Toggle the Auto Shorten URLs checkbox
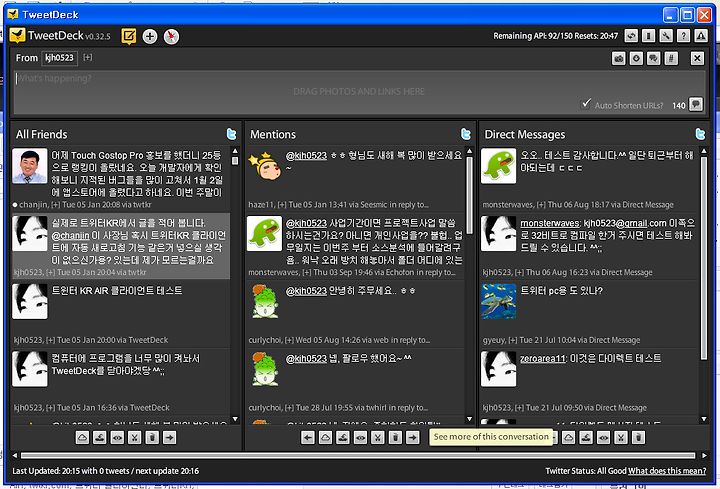 coord(586,104)
